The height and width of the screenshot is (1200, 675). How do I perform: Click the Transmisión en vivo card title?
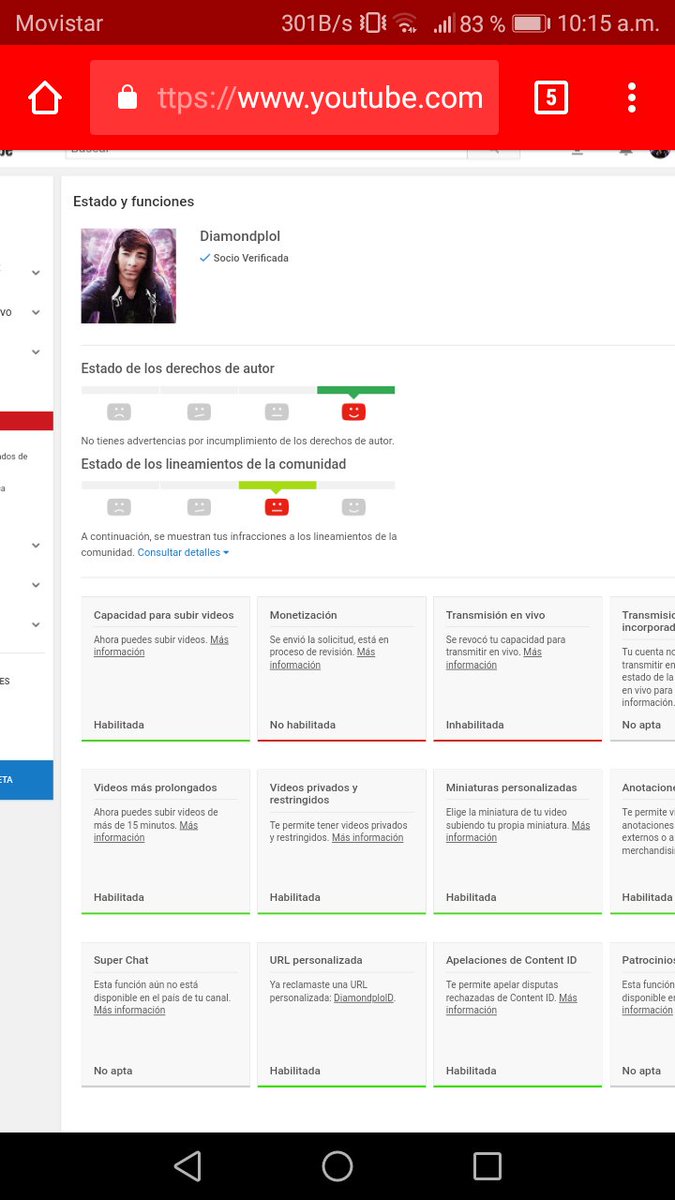496,615
